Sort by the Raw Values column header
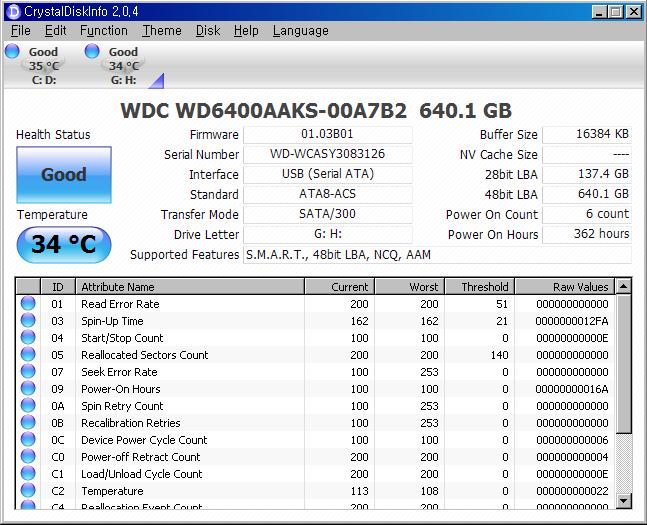The image size is (647, 525). click(x=564, y=286)
